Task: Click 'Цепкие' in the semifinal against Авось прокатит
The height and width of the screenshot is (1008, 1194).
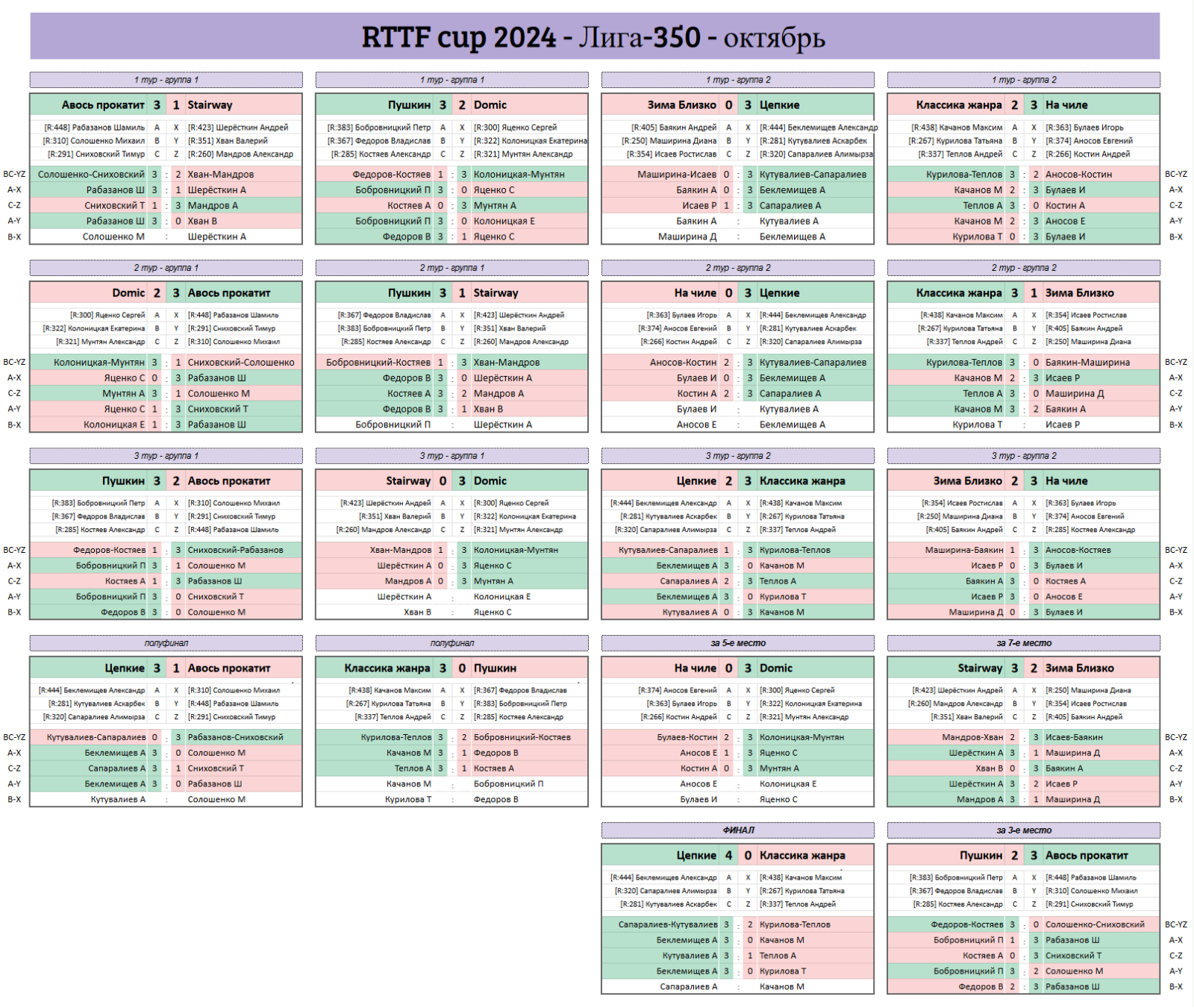Action: coord(125,669)
